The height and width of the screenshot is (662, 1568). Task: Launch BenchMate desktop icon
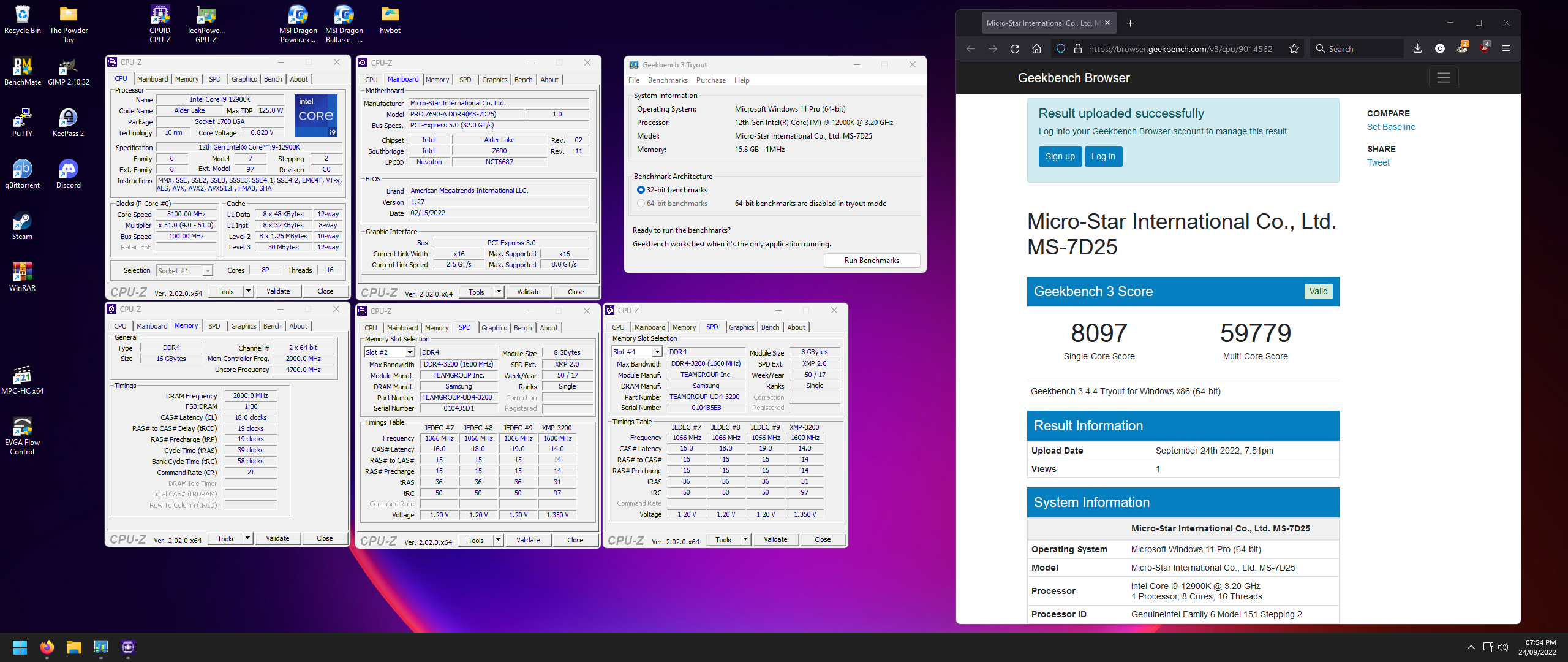23,72
